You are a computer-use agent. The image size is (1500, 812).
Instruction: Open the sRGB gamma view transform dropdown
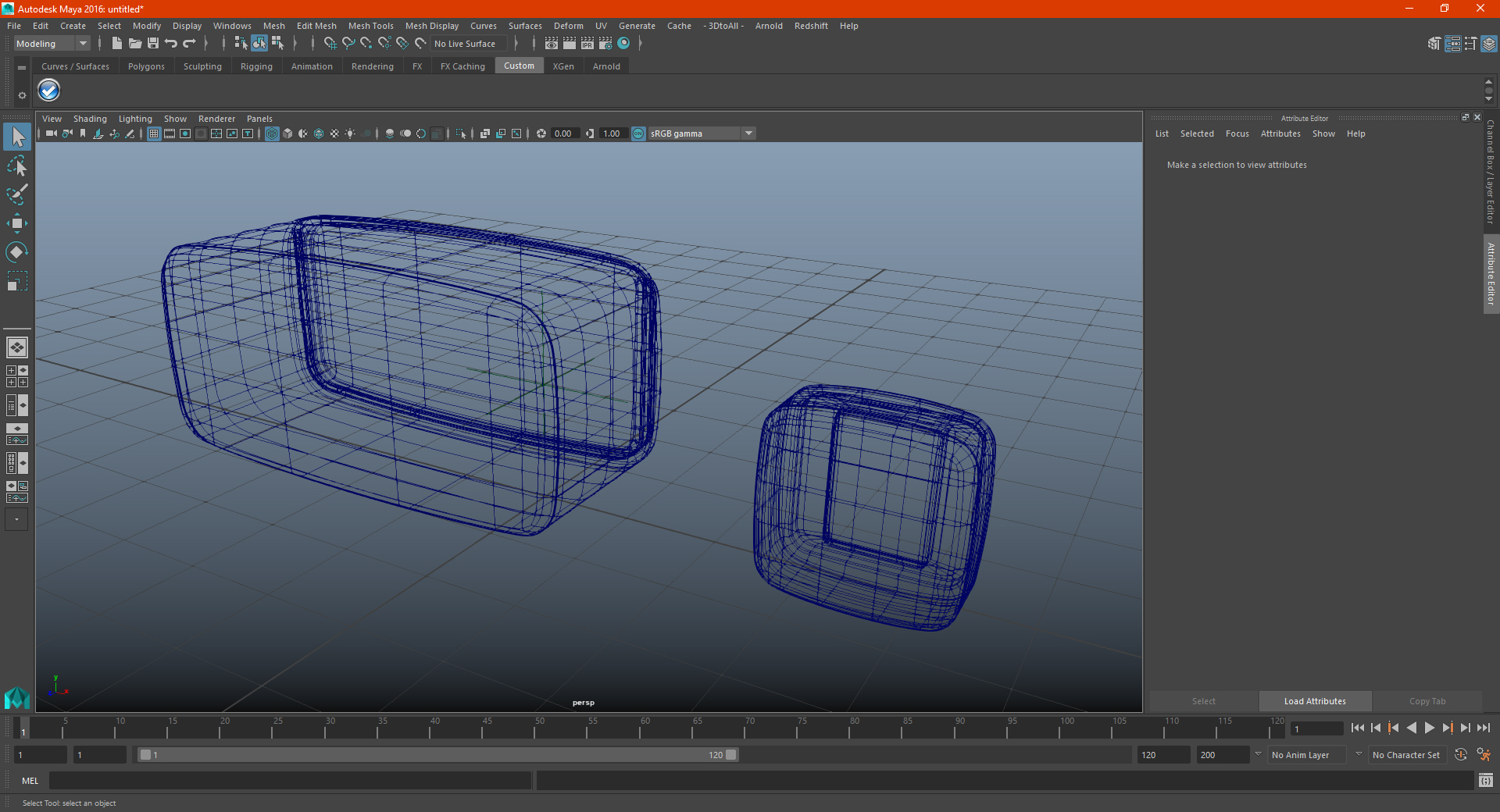702,134
